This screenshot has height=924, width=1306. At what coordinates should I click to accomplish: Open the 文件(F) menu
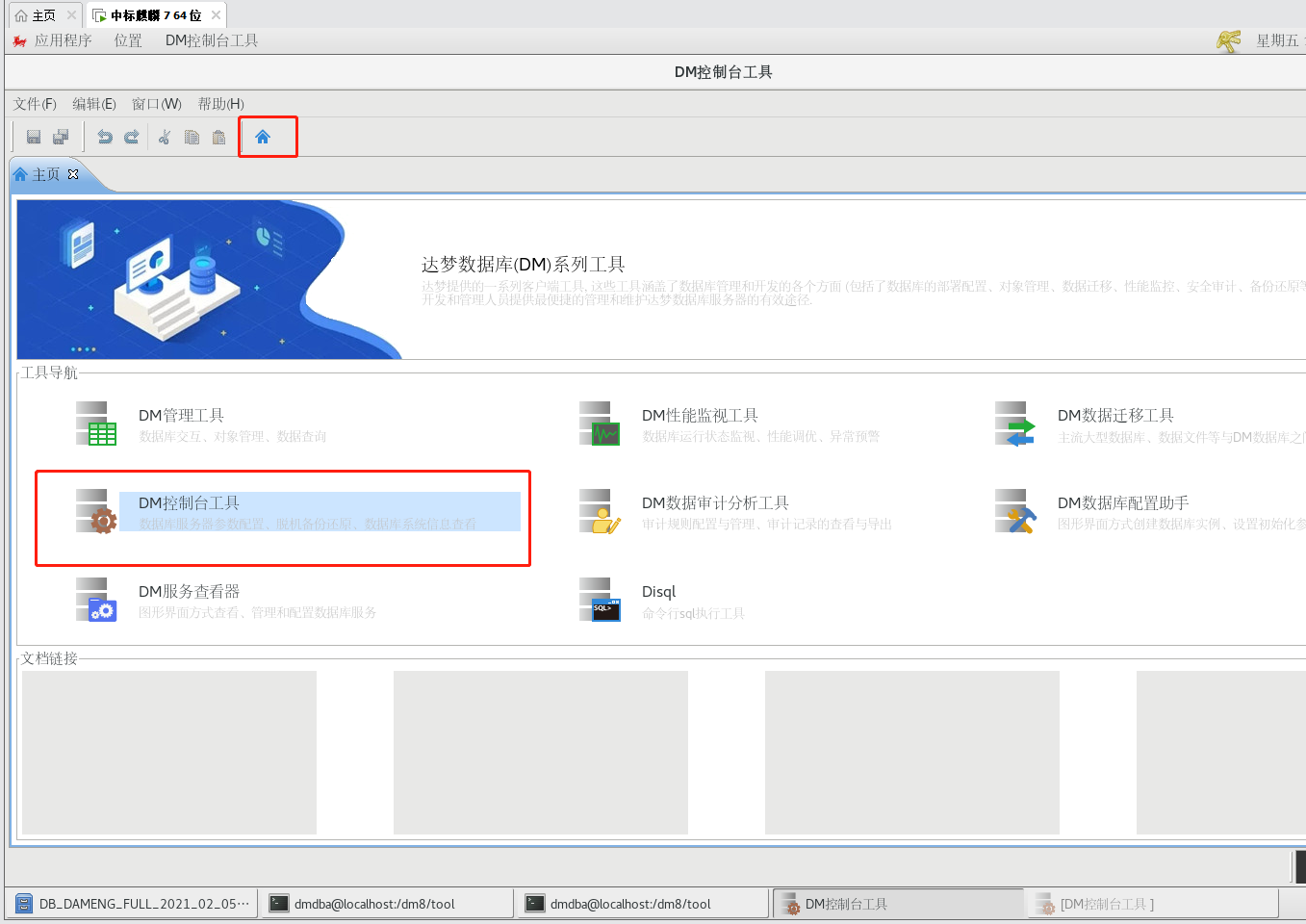tap(35, 104)
